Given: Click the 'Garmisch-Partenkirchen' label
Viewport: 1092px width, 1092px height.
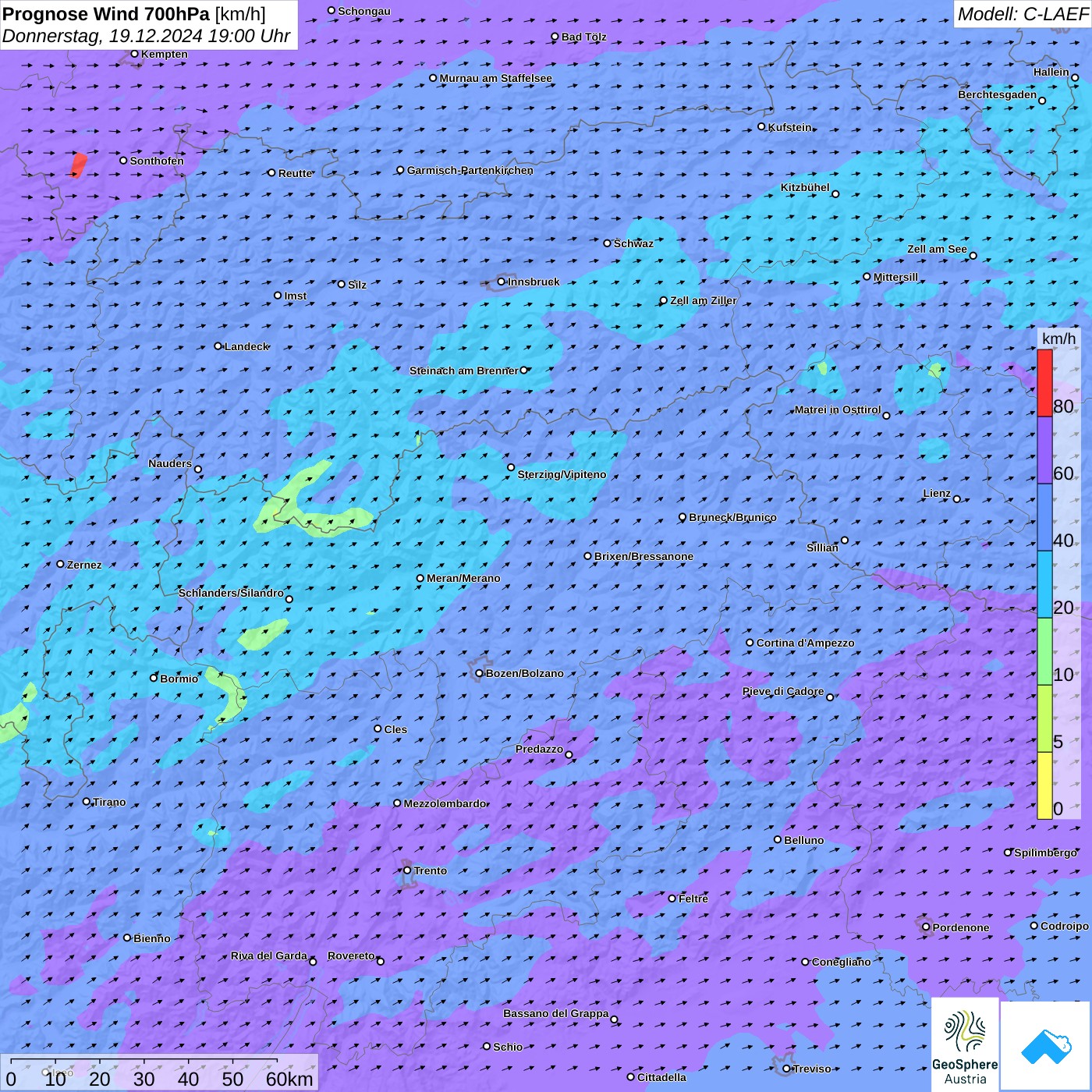Looking at the screenshot, I should tap(470, 170).
